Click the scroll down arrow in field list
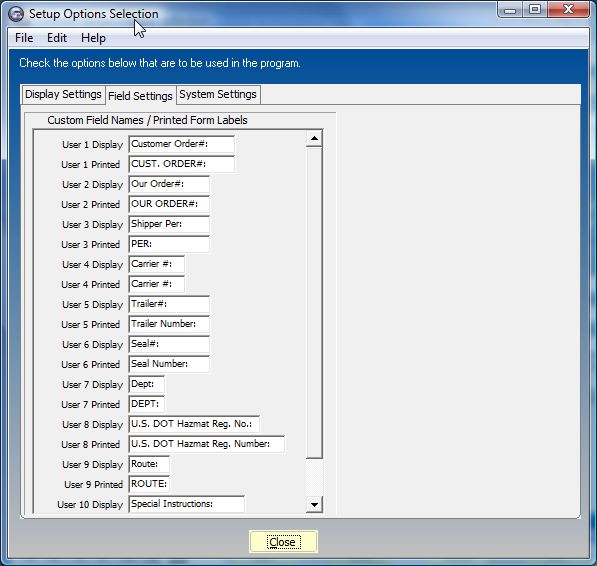The width and height of the screenshot is (597, 566). [x=314, y=505]
